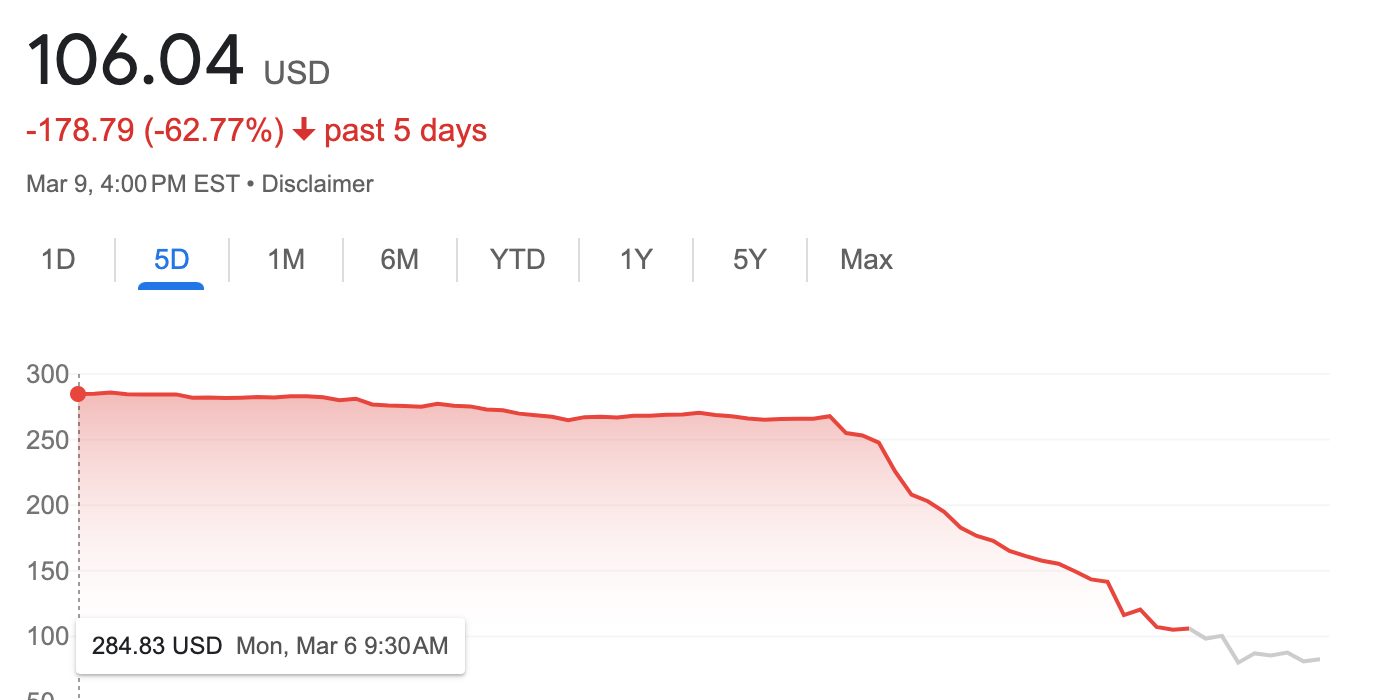Click the red dot chart marker

click(78, 394)
